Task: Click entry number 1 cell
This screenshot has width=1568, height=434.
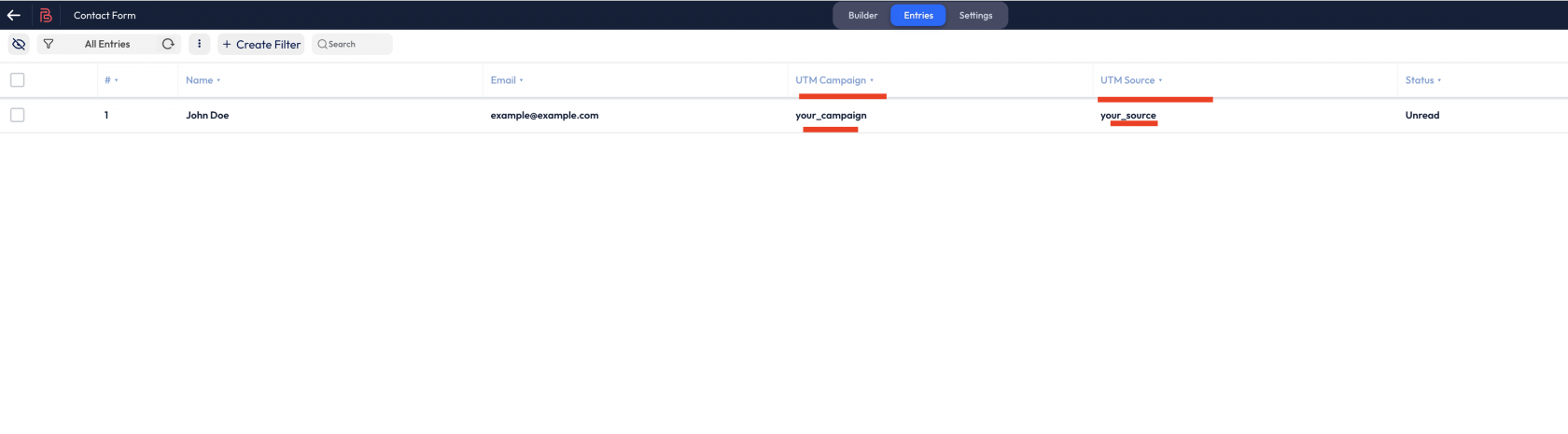Action: pos(106,116)
